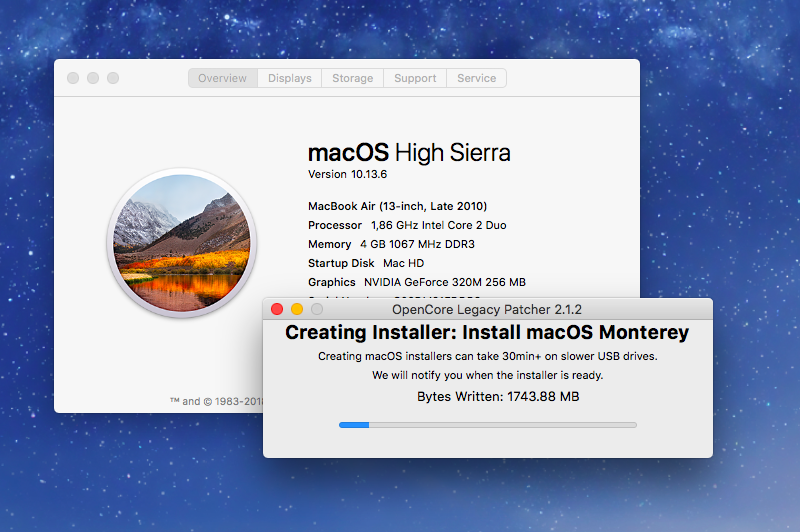Go to the Support tab
This screenshot has height=532, width=800.
(415, 78)
